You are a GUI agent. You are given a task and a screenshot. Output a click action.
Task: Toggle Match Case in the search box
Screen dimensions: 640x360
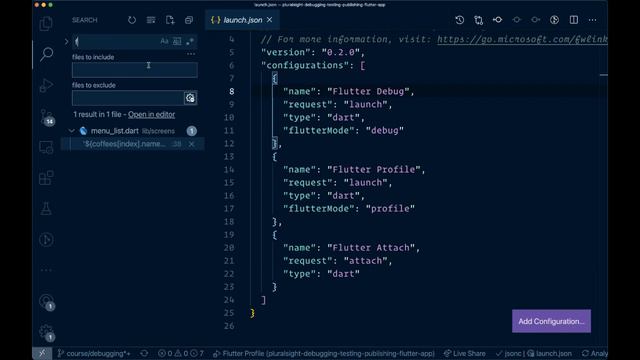point(164,41)
